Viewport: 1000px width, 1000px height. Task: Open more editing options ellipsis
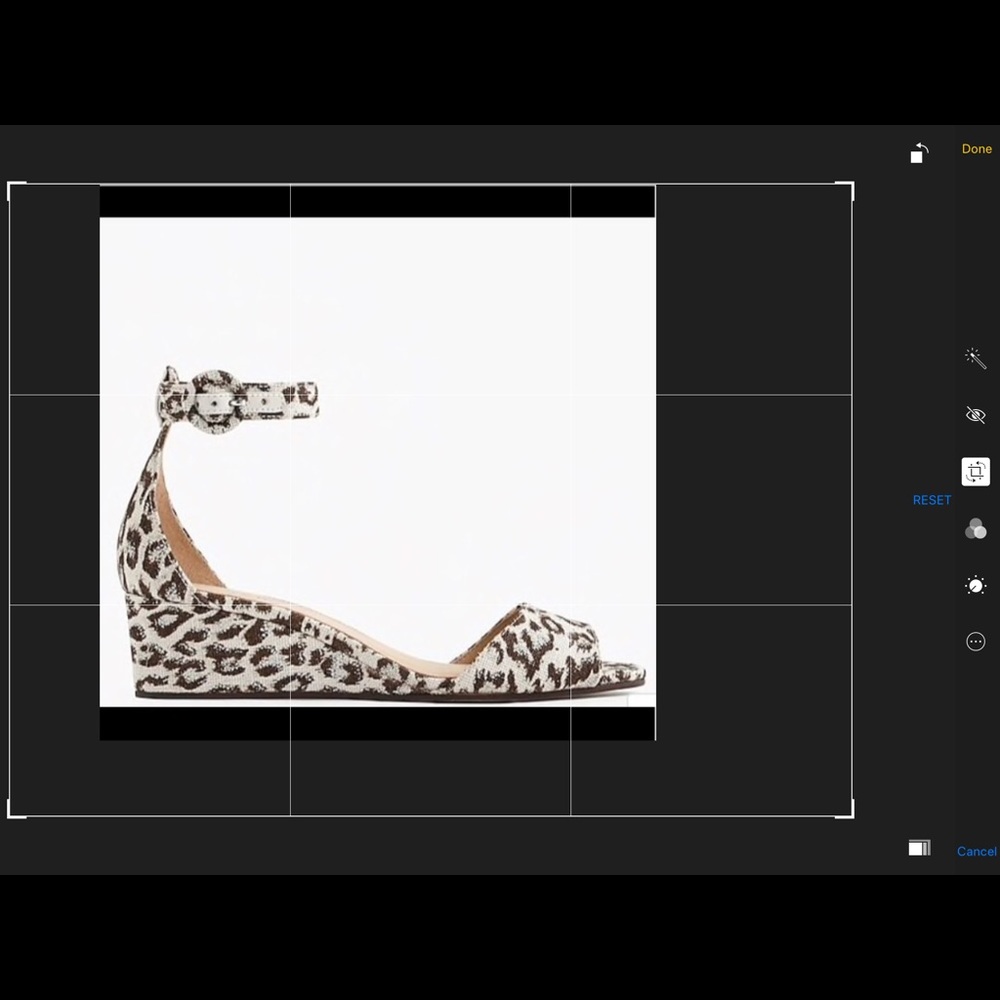[x=975, y=641]
